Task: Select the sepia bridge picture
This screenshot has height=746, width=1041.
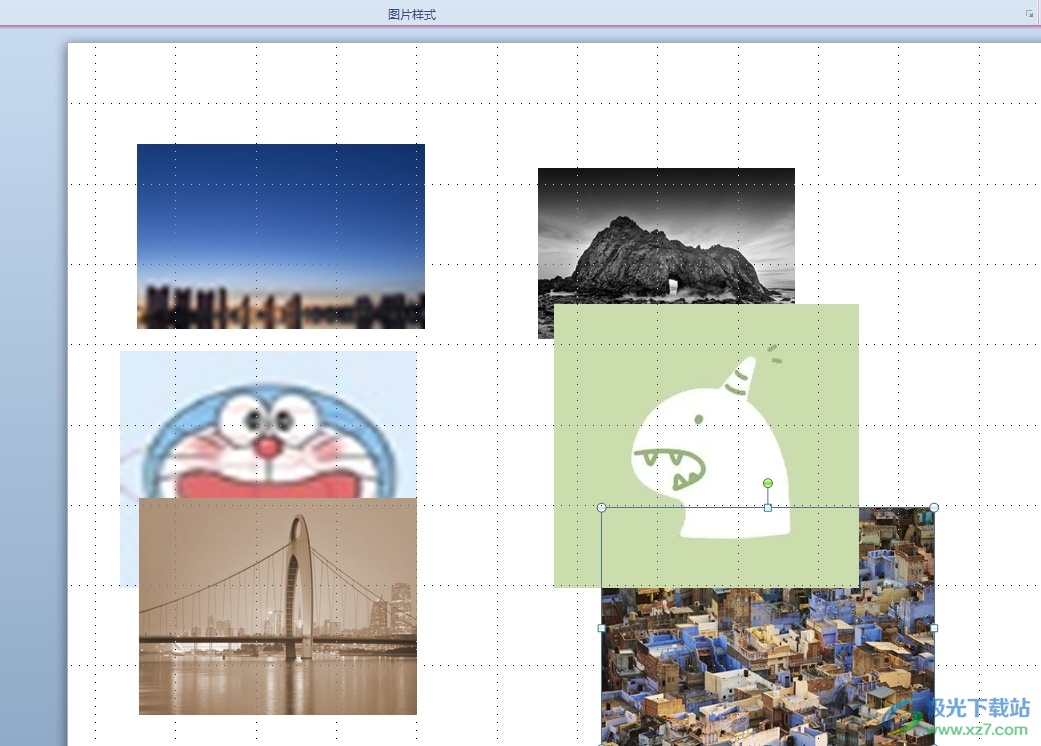Action: click(278, 606)
